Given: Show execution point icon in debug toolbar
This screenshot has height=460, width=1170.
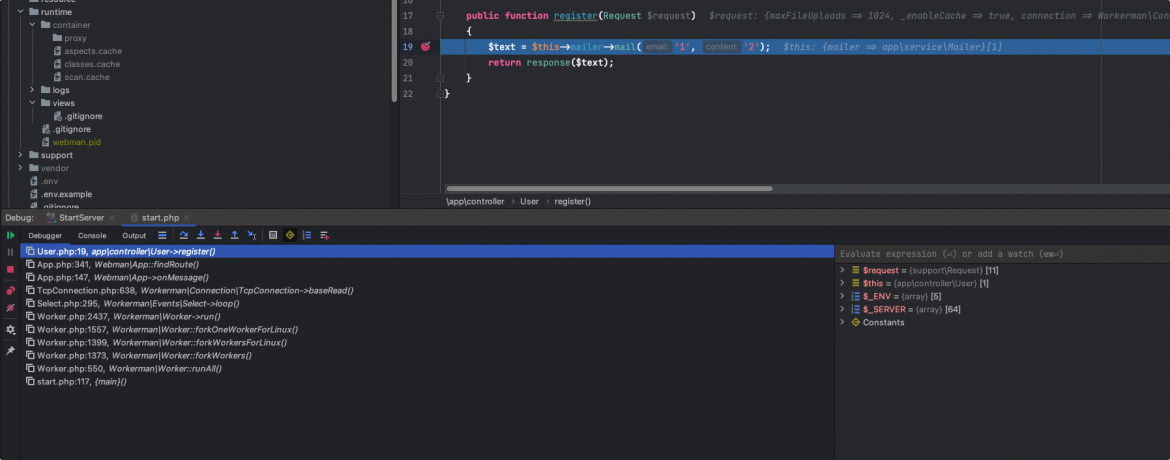Looking at the screenshot, I should pyautogui.click(x=162, y=235).
